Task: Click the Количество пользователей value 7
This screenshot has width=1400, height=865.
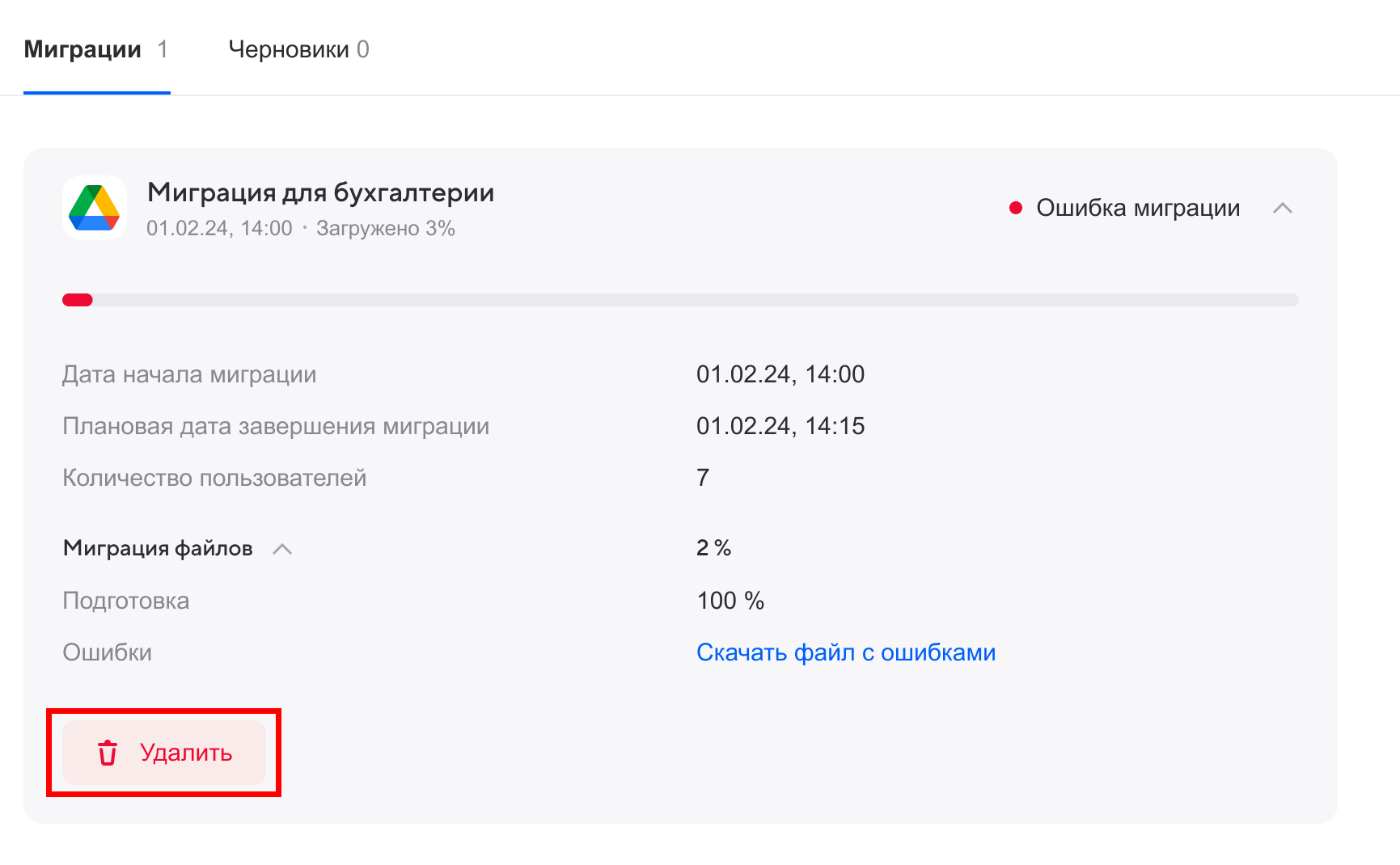Action: coord(702,477)
